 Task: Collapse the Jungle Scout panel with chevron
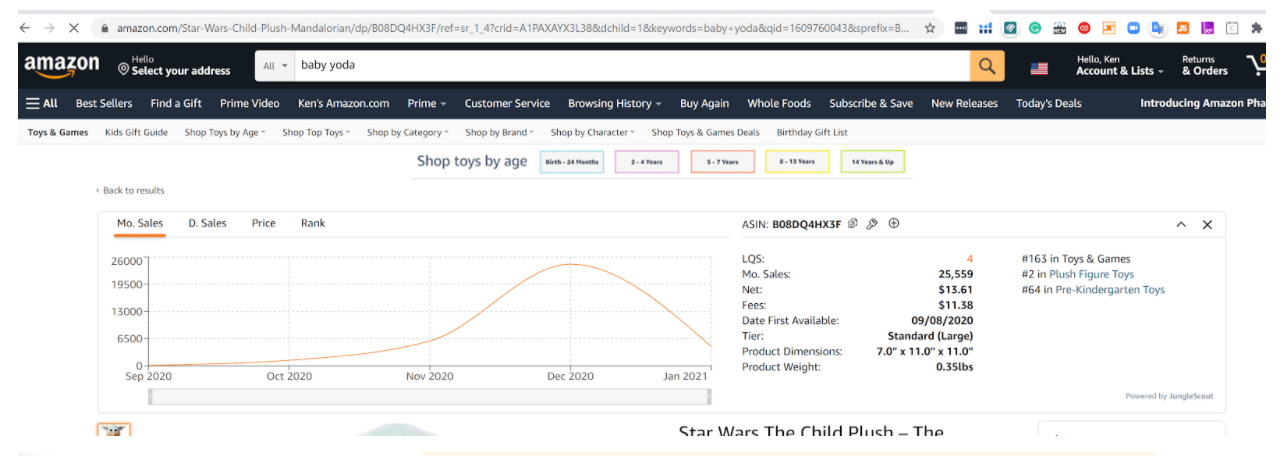pyautogui.click(x=1181, y=225)
